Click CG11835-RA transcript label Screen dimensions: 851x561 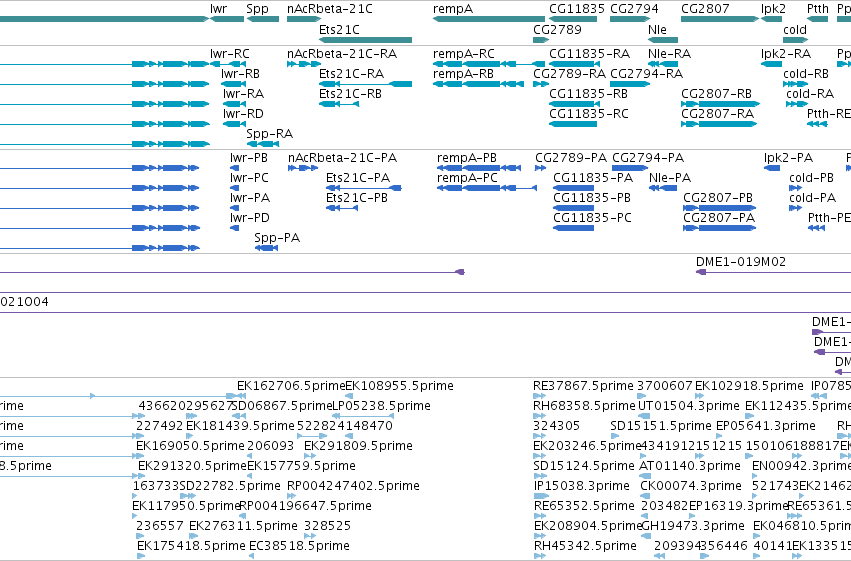coord(589,53)
